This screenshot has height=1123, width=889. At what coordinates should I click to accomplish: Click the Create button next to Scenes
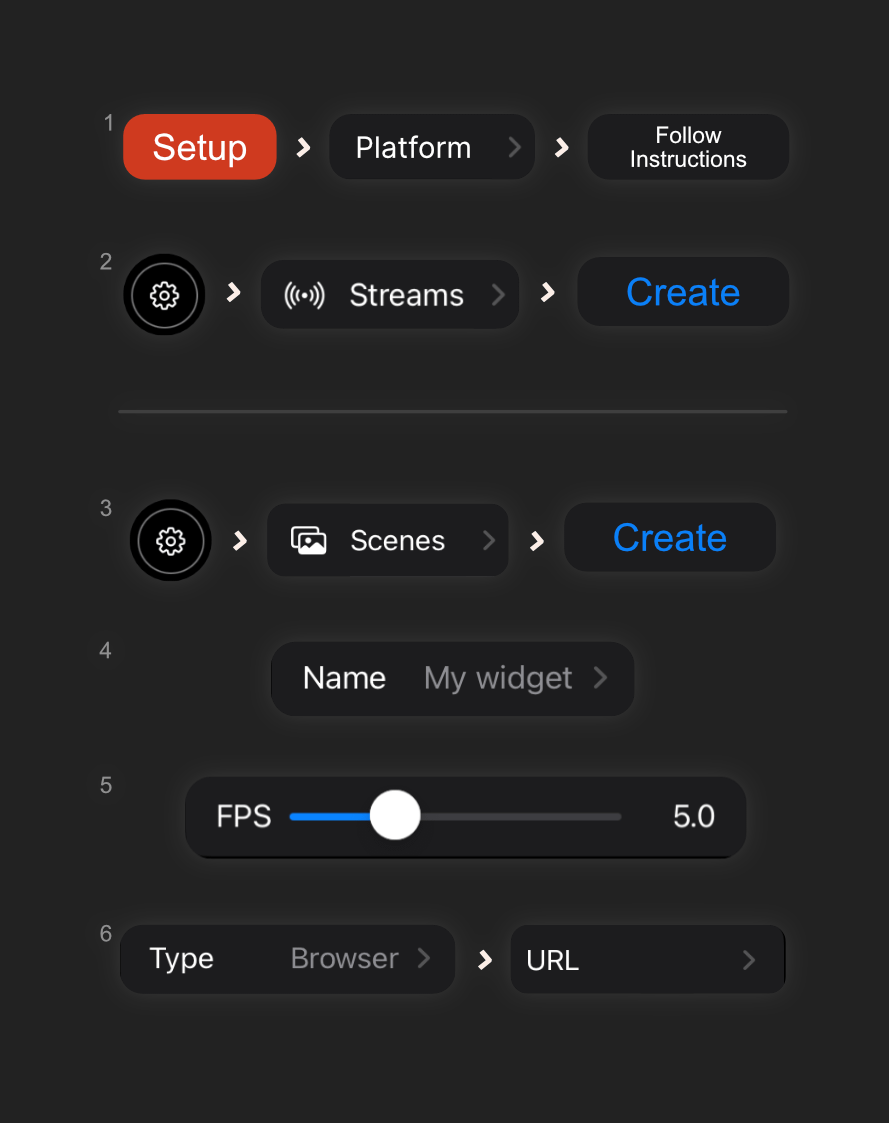pyautogui.click(x=670, y=538)
